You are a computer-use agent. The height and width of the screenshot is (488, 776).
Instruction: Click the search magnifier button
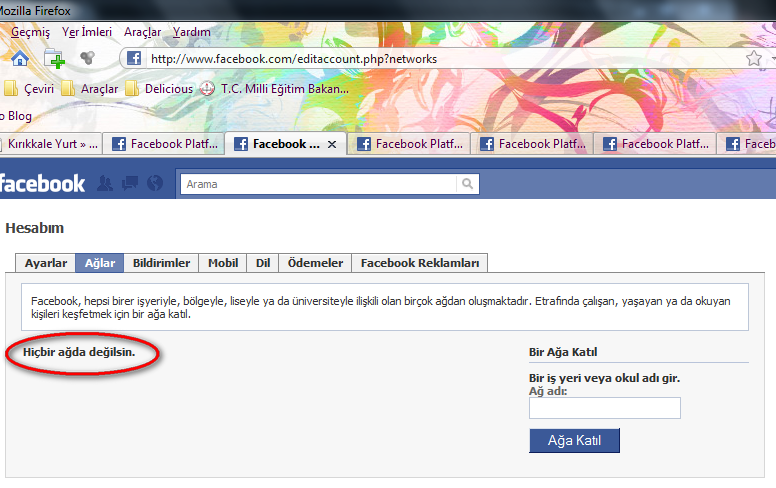tap(467, 184)
